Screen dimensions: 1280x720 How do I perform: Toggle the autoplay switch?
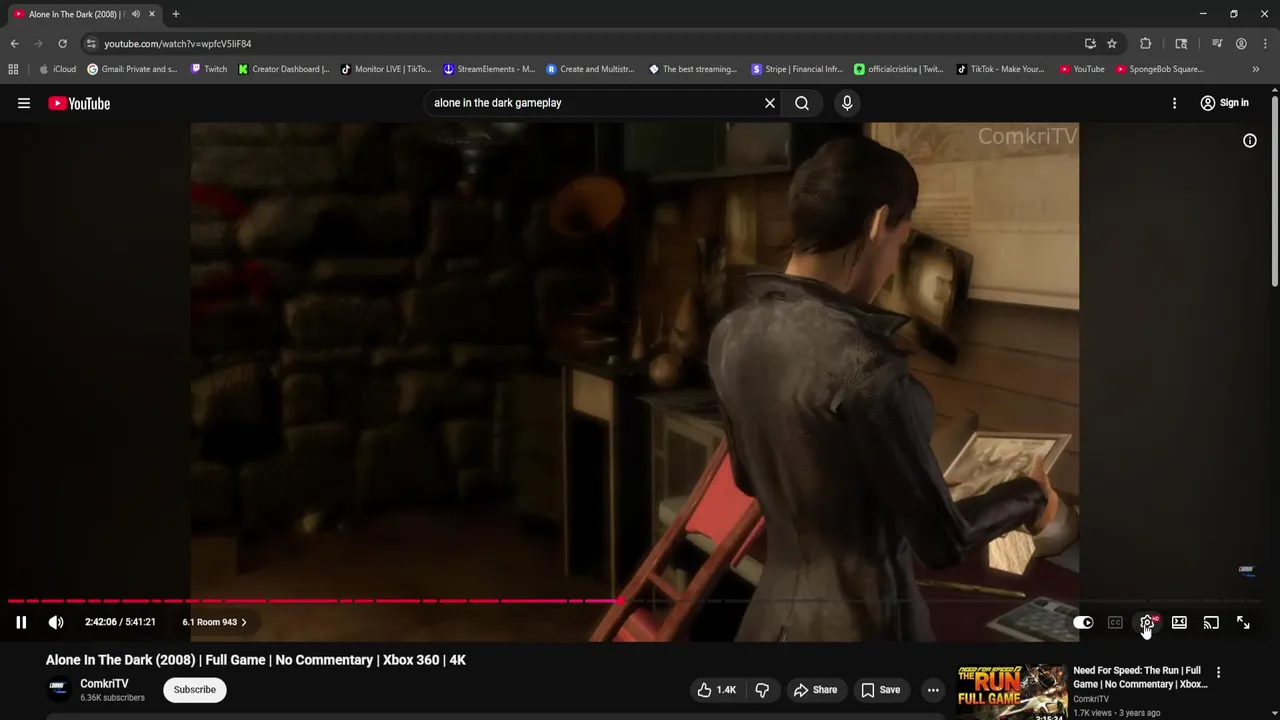point(1083,622)
